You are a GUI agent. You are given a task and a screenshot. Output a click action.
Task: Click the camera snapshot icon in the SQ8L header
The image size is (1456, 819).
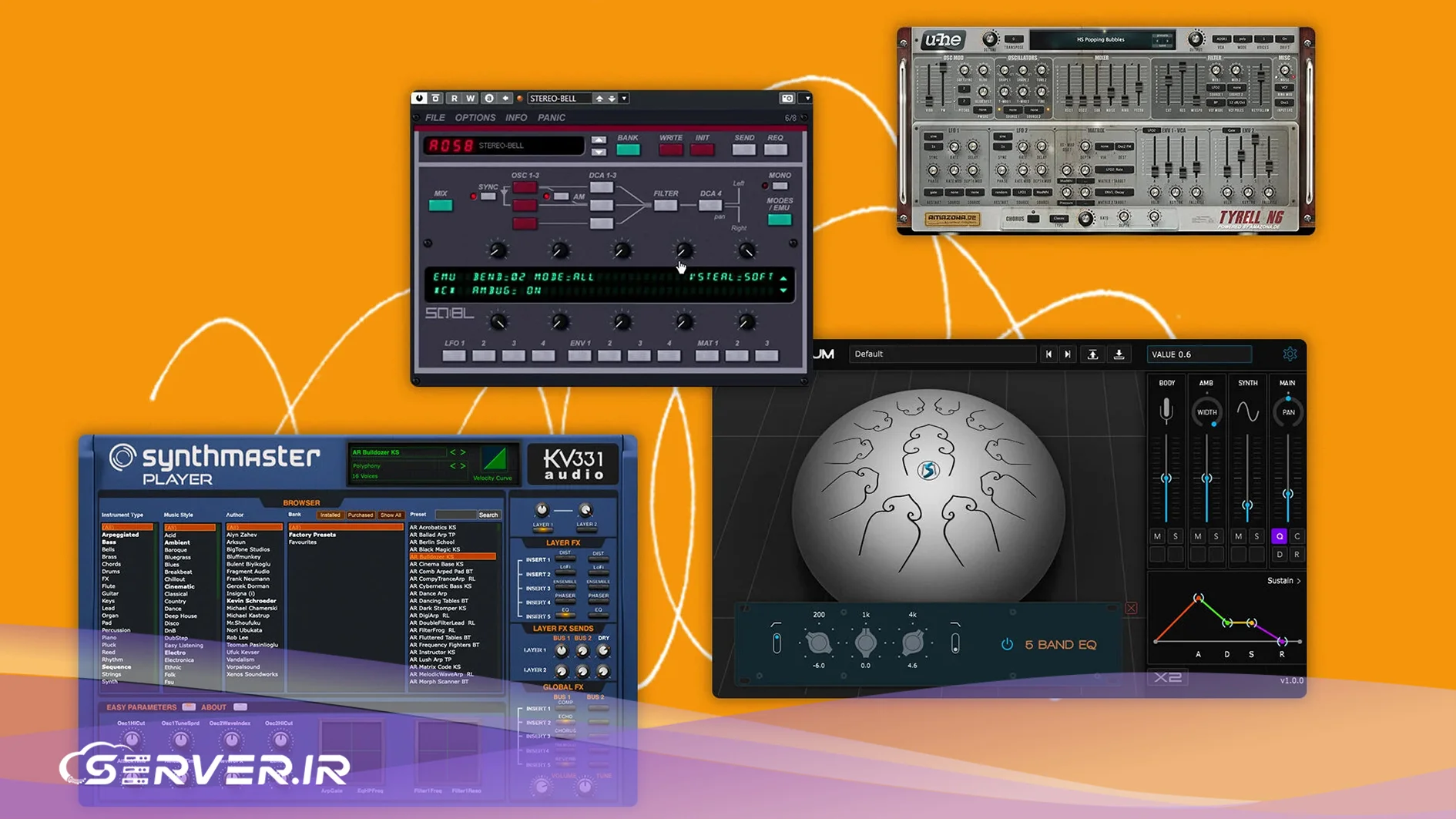[788, 99]
